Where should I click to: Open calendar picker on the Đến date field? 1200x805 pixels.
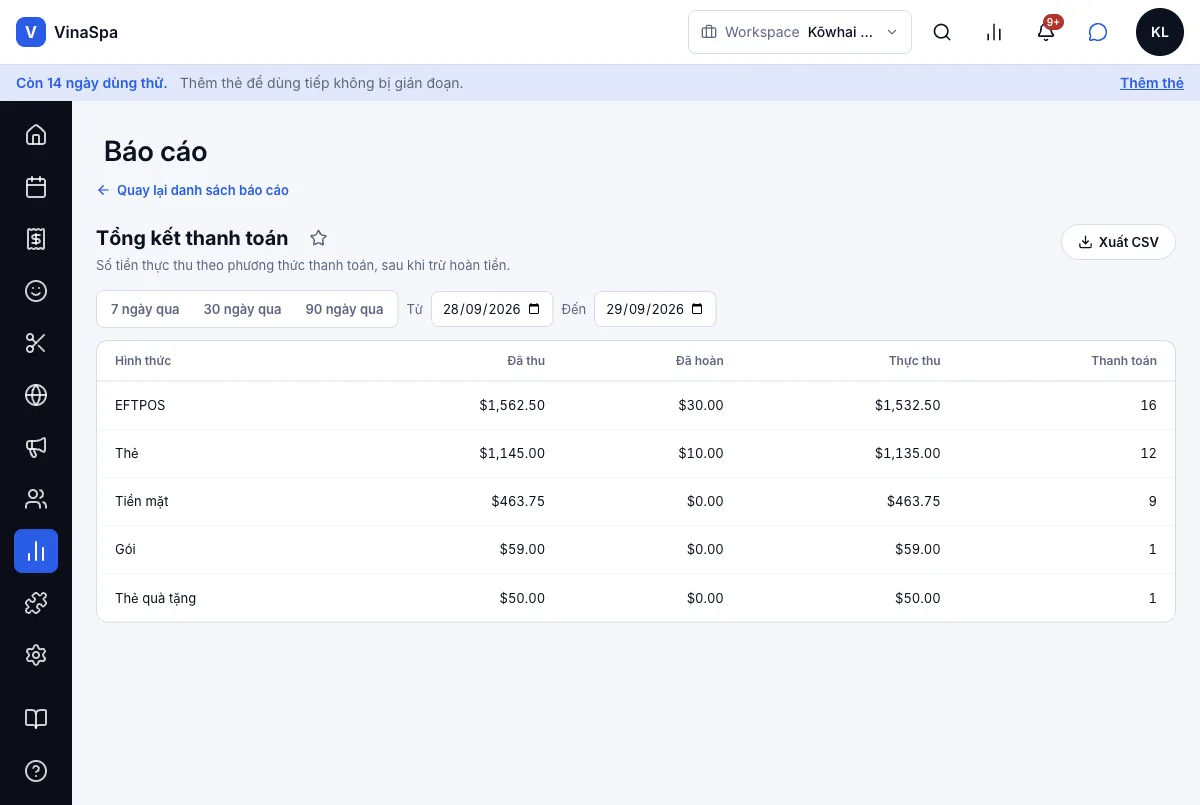697,309
